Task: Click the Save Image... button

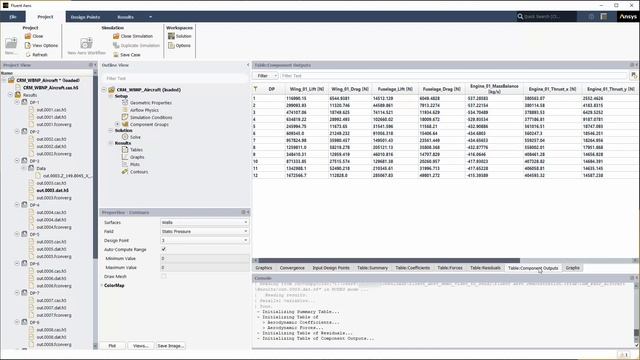Action: [x=171, y=346]
